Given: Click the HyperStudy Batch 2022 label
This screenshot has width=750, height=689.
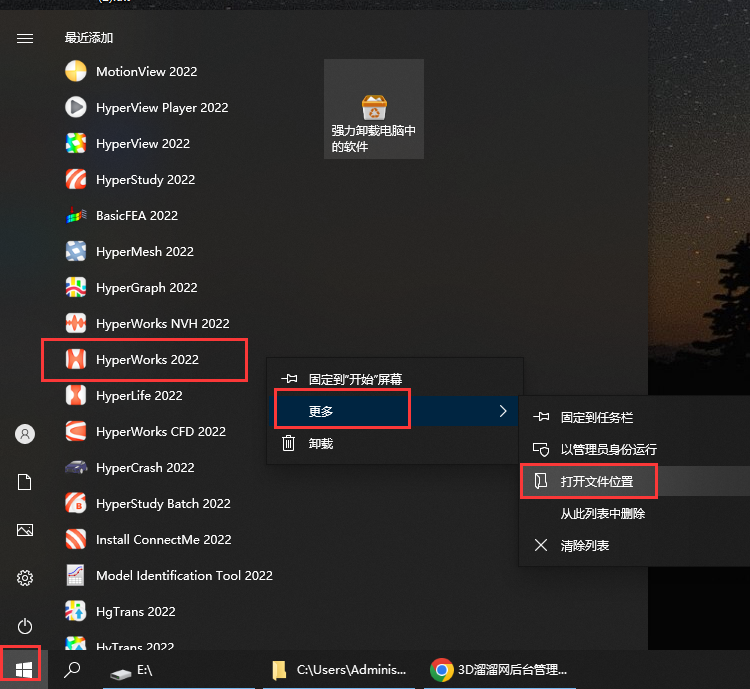Looking at the screenshot, I should point(163,504).
